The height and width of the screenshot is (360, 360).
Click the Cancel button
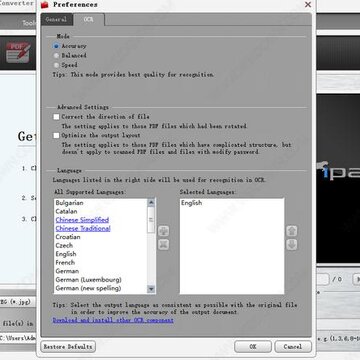pyautogui.click(x=293, y=347)
